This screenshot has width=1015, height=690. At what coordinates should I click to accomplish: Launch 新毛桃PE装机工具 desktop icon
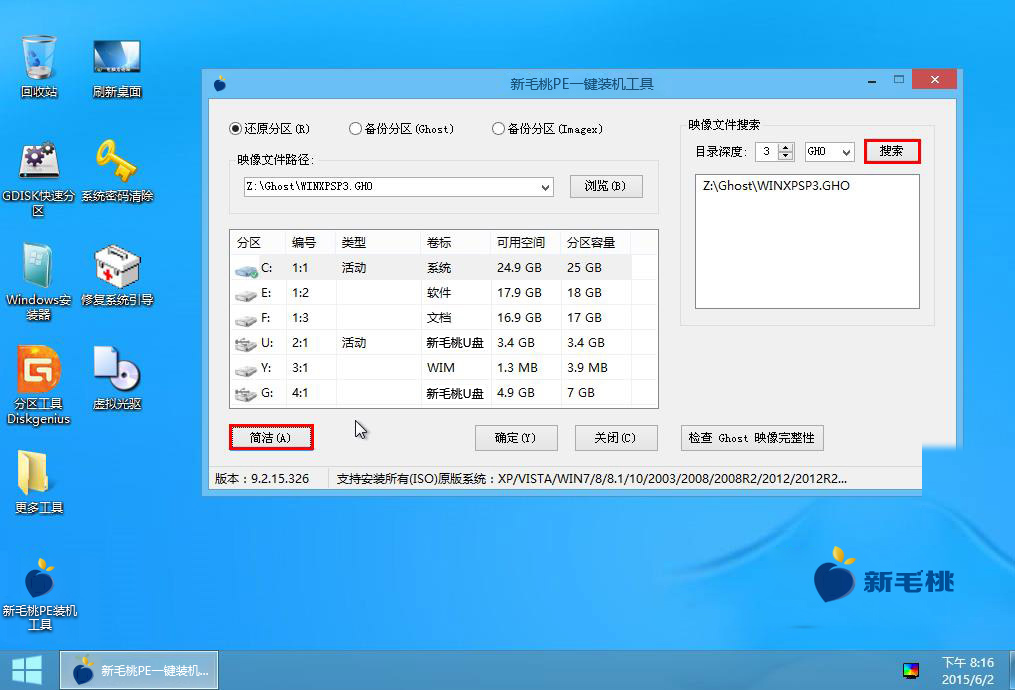(x=39, y=594)
